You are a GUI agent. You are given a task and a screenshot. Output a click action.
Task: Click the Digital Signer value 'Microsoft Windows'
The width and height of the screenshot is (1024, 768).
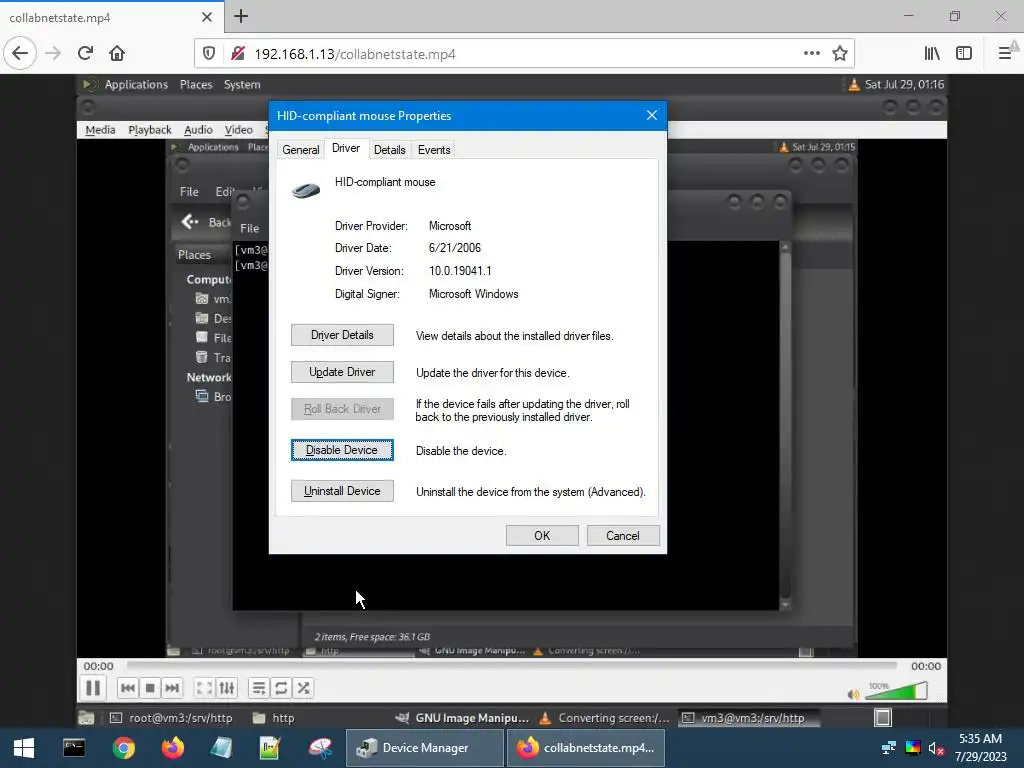tap(473, 294)
